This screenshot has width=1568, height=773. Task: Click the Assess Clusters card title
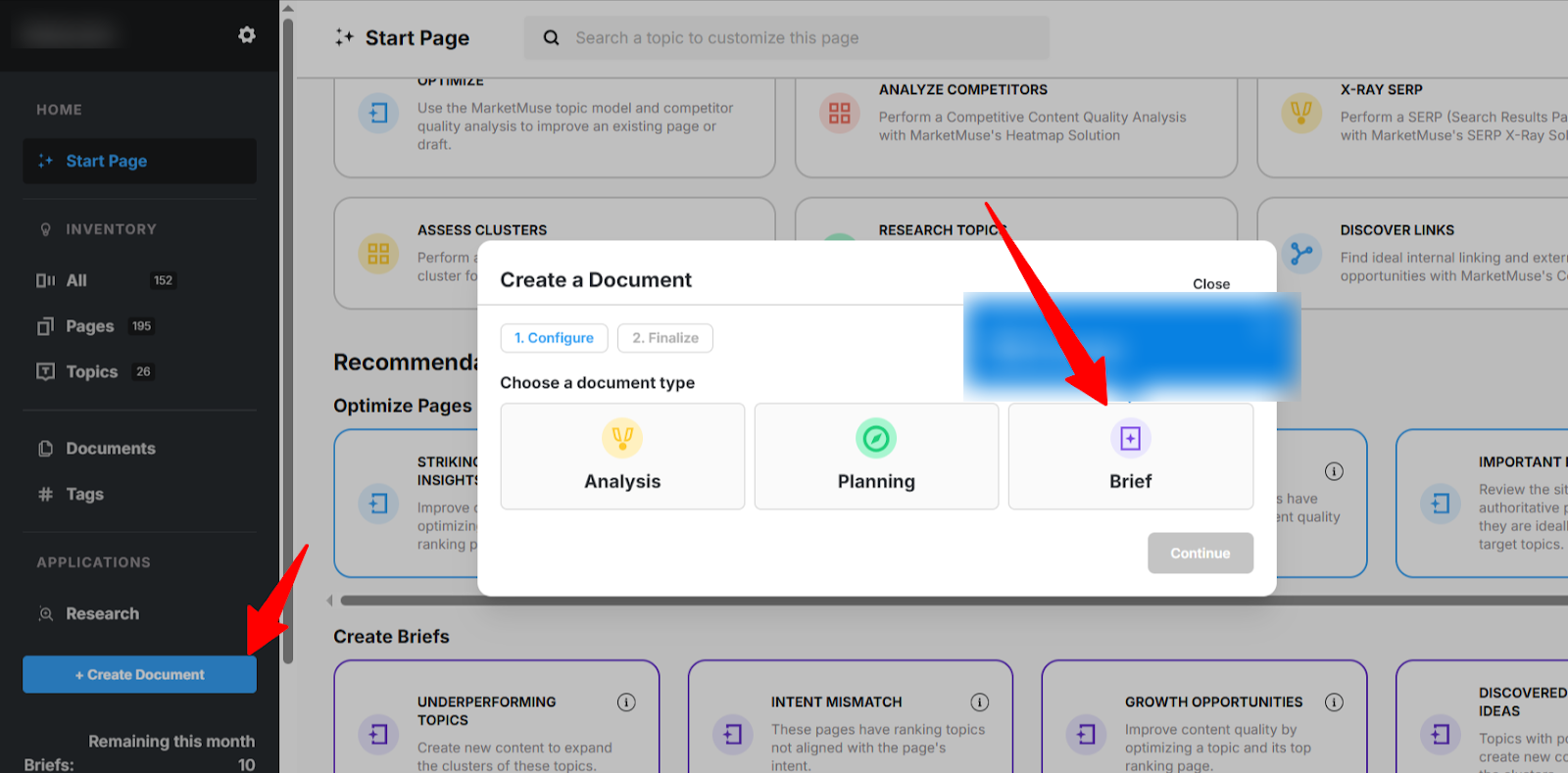(x=482, y=230)
